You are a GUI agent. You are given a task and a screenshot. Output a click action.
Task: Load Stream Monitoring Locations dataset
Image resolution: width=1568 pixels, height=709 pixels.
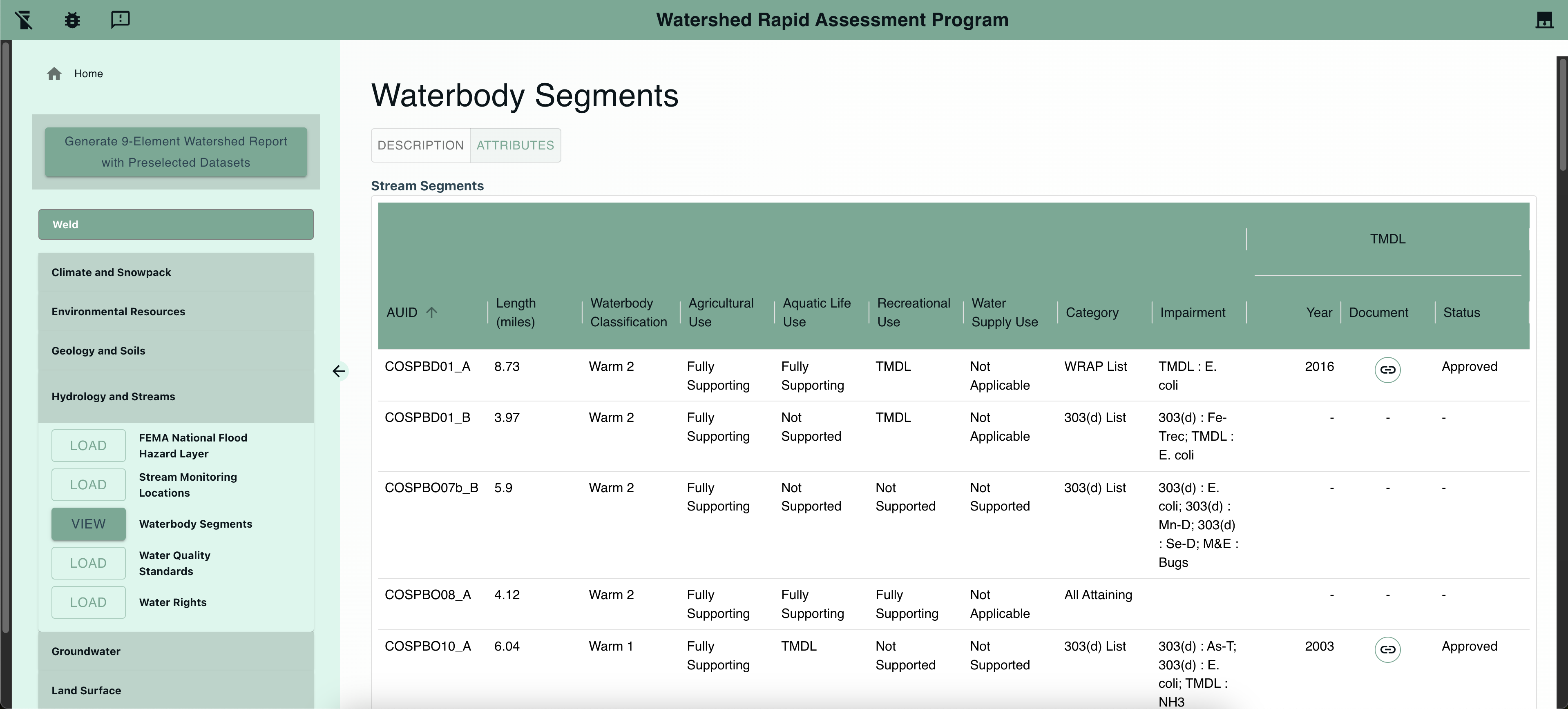pyautogui.click(x=88, y=485)
